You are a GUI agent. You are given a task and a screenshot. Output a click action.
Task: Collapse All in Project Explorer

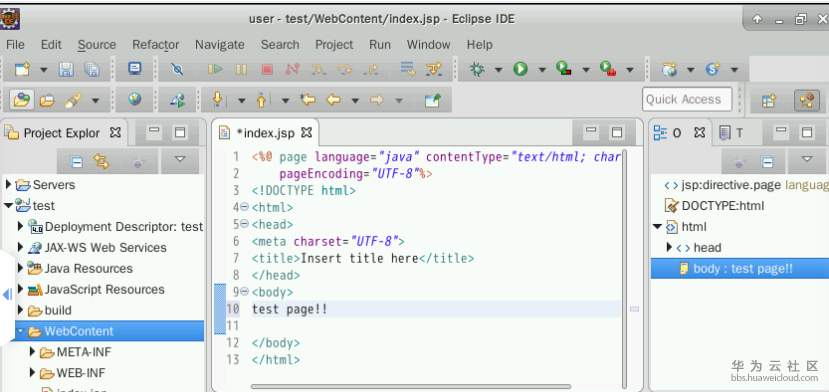tap(77, 162)
